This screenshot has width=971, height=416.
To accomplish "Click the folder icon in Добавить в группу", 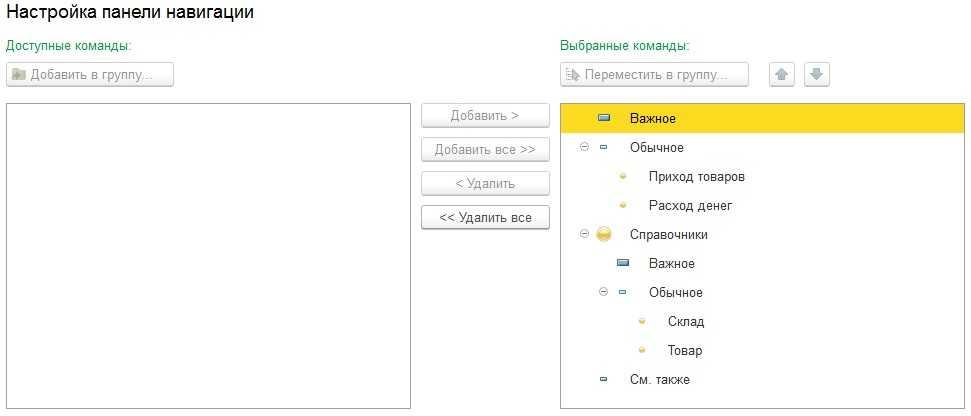I will point(19,75).
